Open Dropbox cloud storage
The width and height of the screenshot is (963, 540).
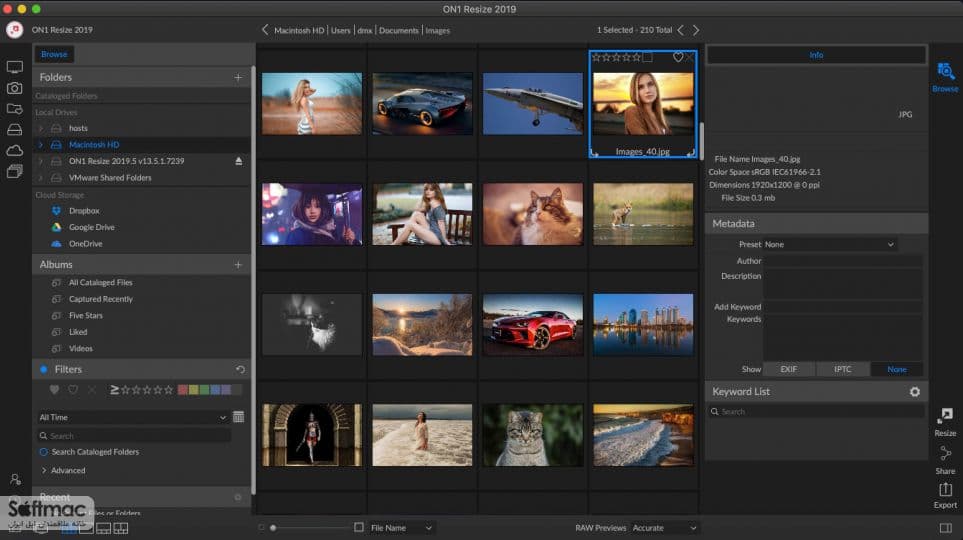pyautogui.click(x=84, y=211)
